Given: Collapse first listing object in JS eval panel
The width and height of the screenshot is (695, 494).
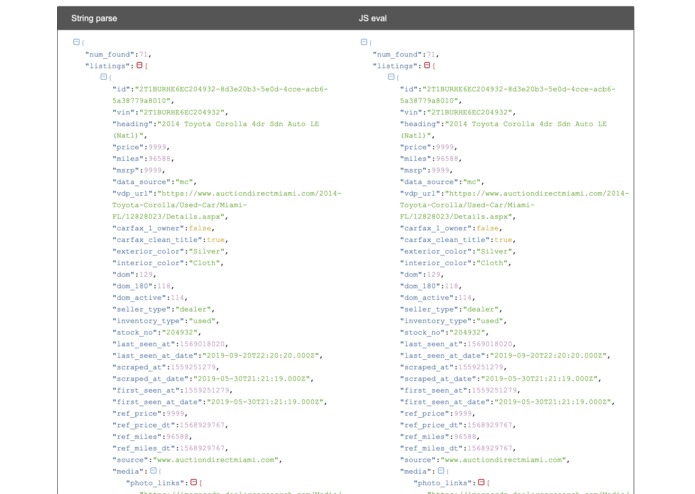Looking at the screenshot, I should 391,77.
